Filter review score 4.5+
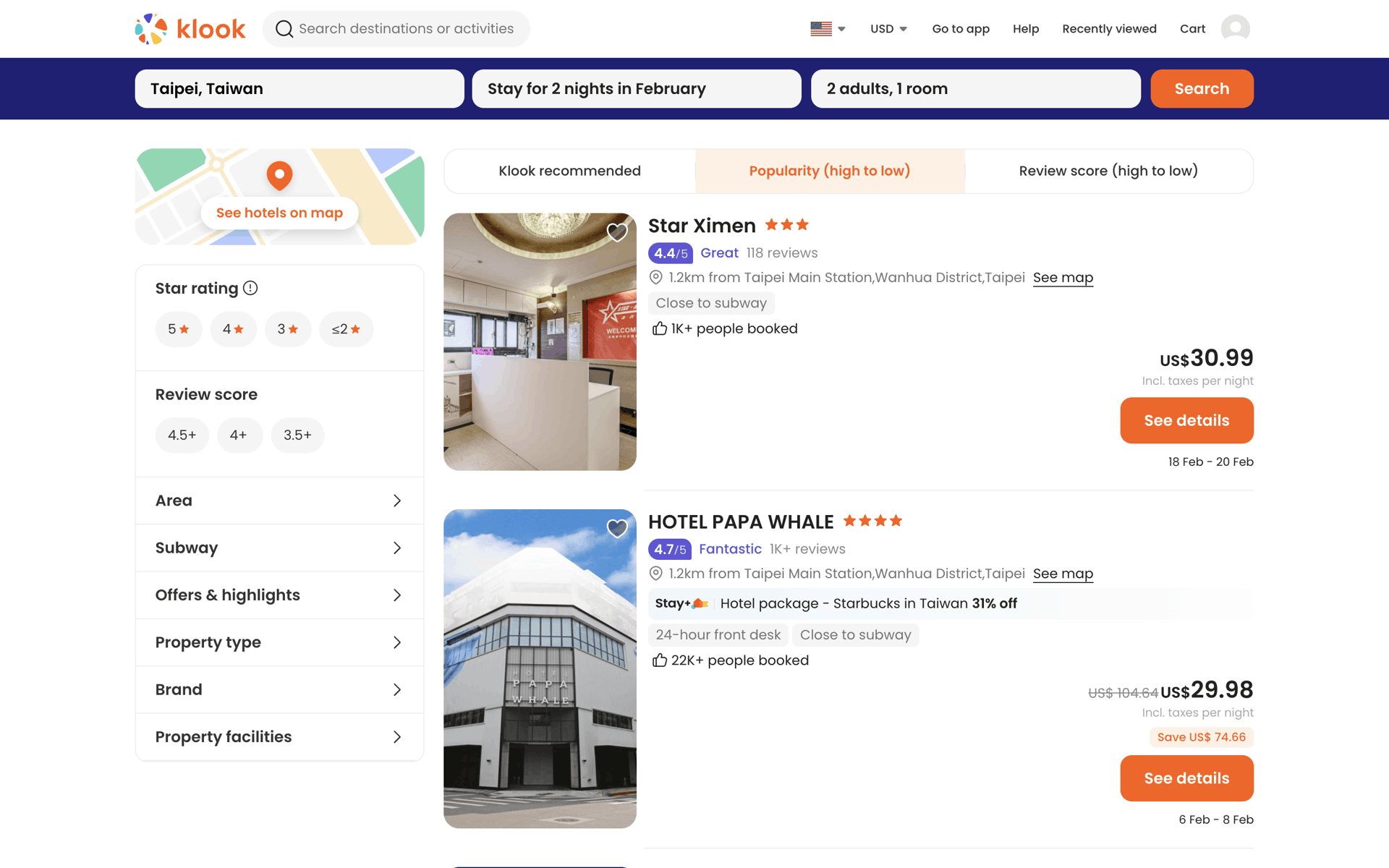The width and height of the screenshot is (1389, 868). pos(182,435)
